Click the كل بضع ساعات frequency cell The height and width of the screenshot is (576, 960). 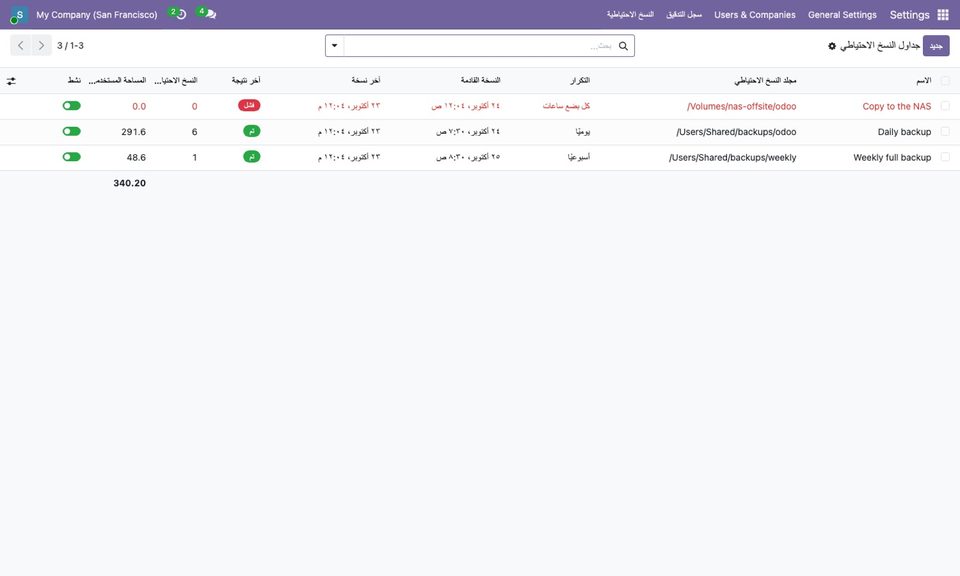tap(566, 106)
